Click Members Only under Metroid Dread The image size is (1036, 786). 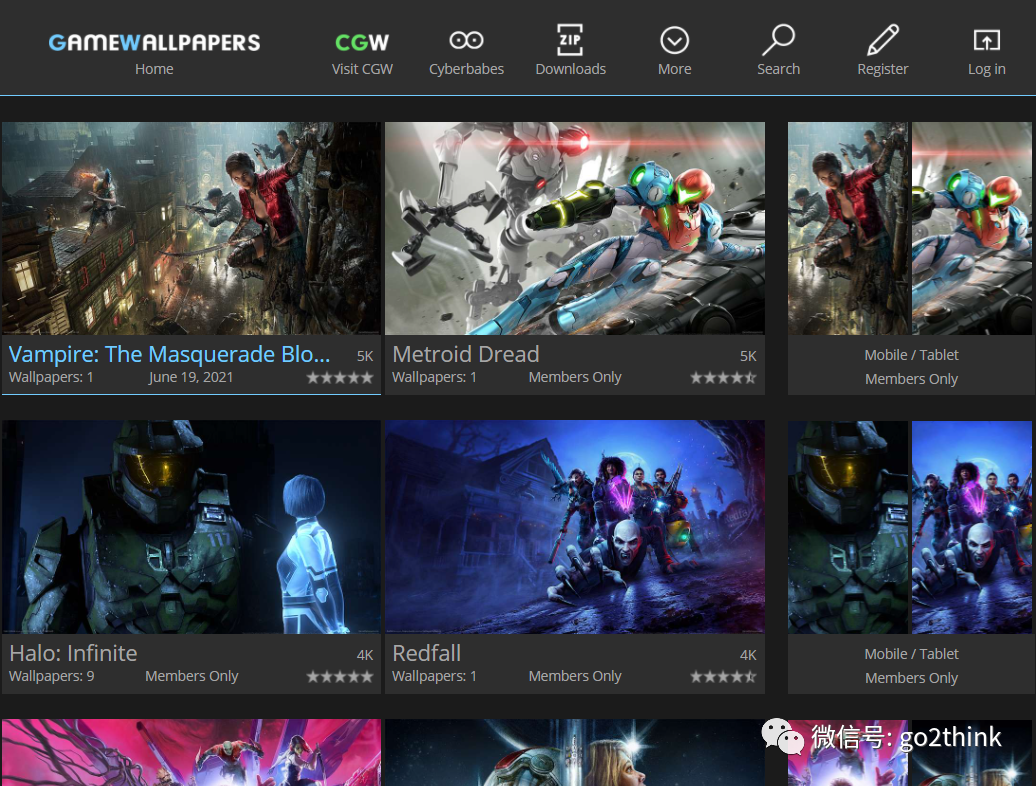click(x=575, y=377)
